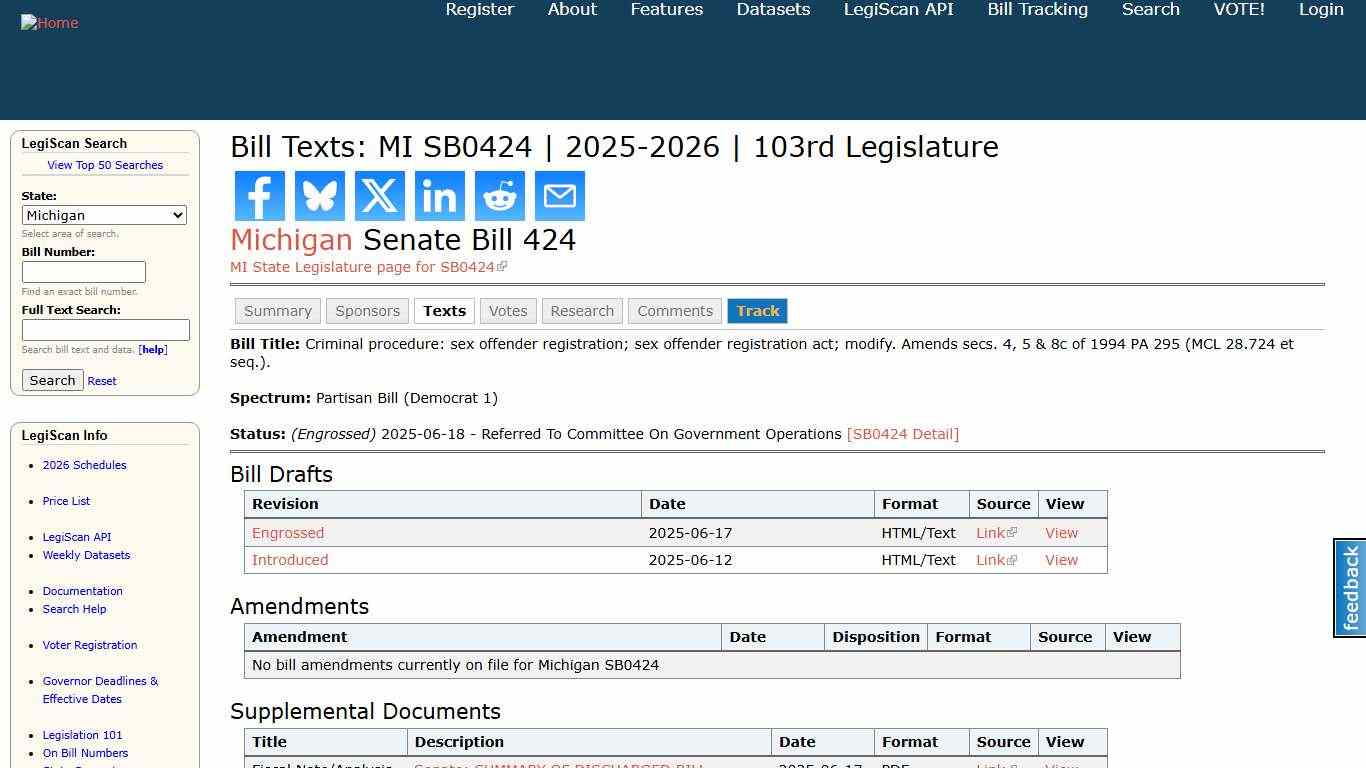Switch to the Votes tab
The image size is (1366, 768).
(508, 311)
